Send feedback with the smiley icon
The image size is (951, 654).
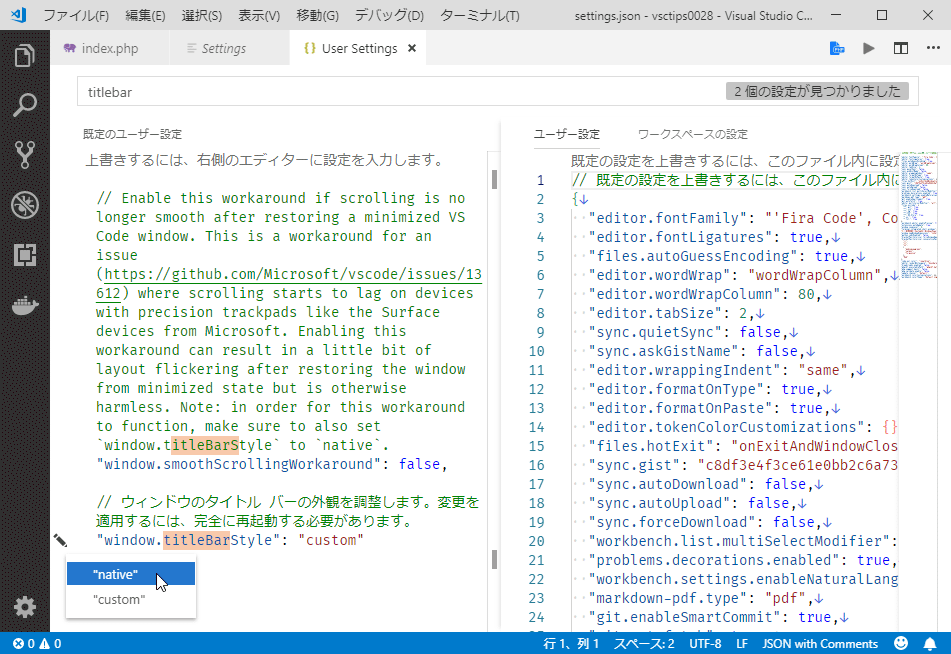[901, 644]
